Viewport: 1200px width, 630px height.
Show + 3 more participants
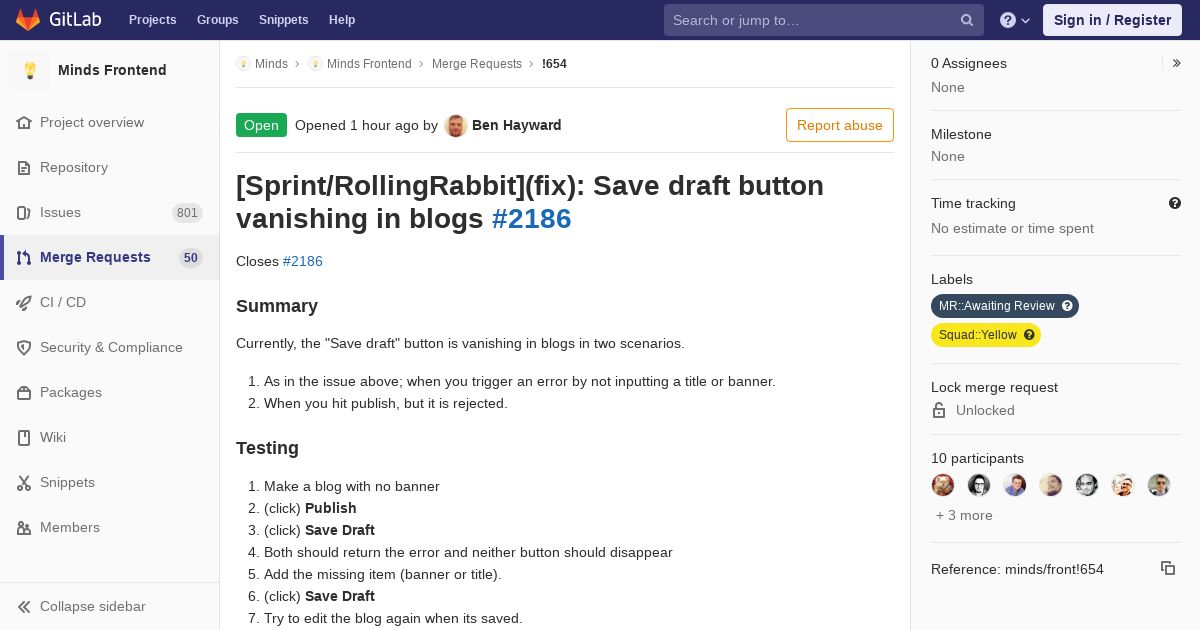[x=964, y=515]
